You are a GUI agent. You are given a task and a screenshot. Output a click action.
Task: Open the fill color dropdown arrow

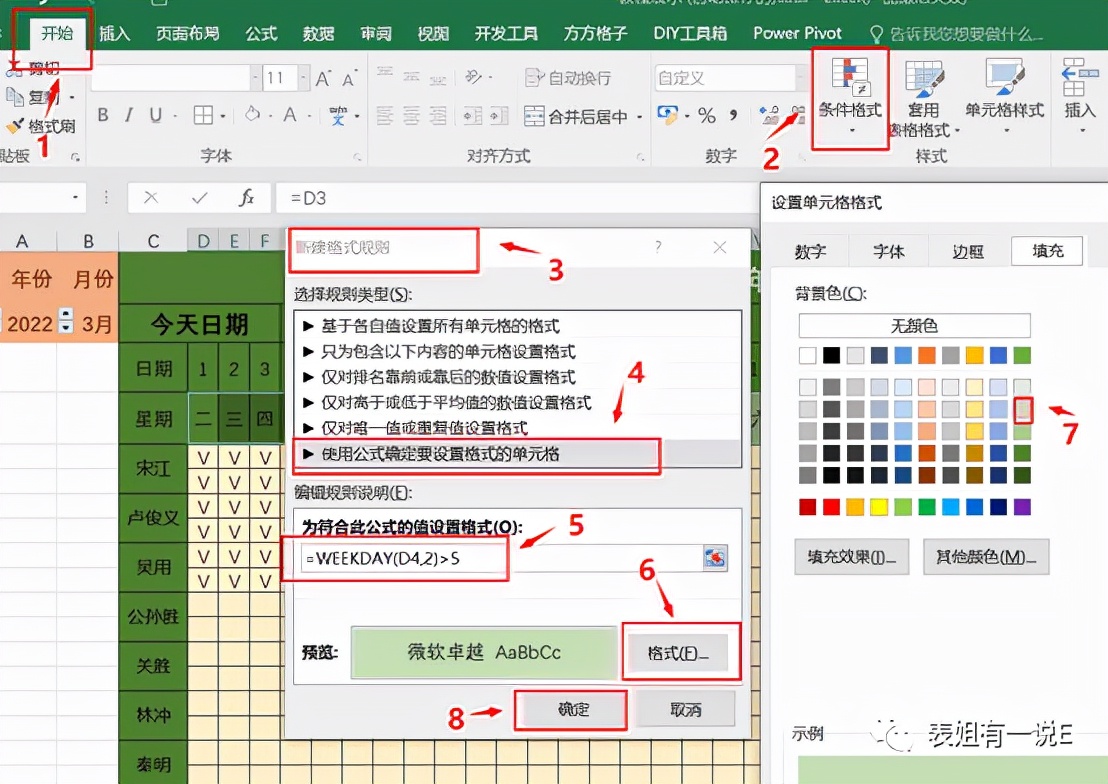click(x=270, y=114)
